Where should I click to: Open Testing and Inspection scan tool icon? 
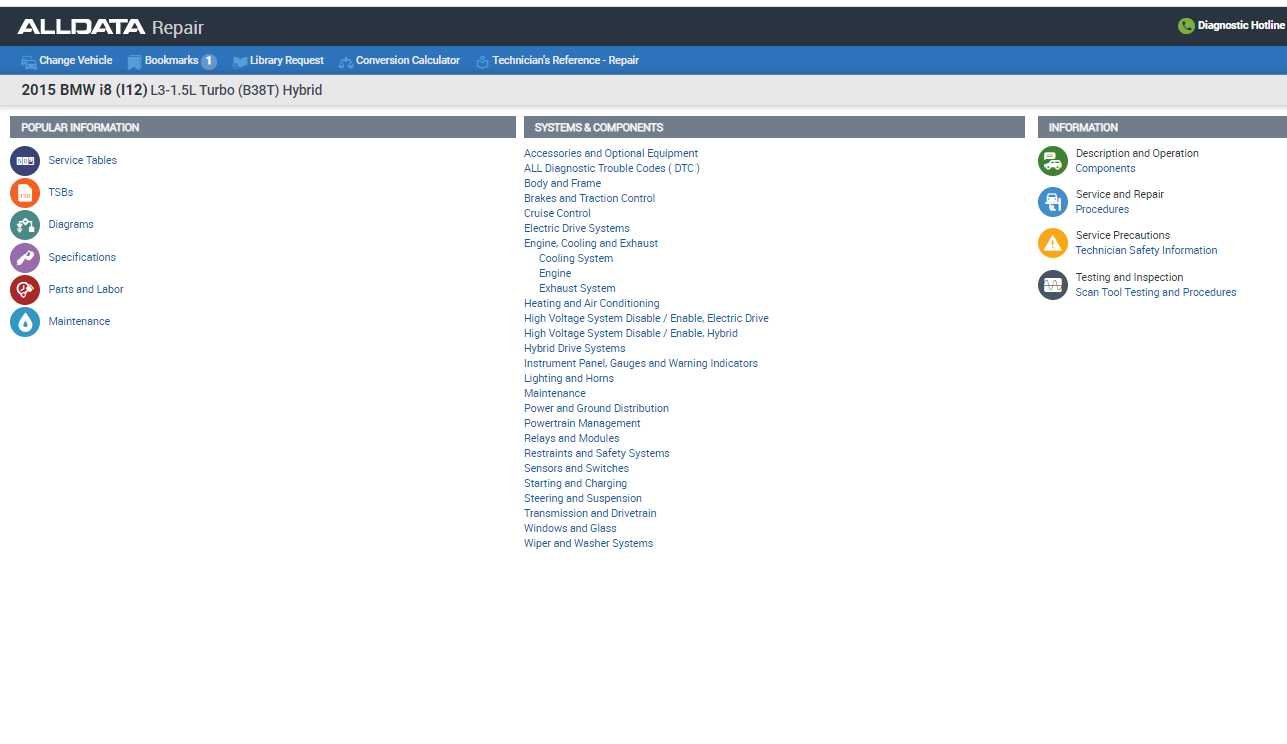(1051, 285)
